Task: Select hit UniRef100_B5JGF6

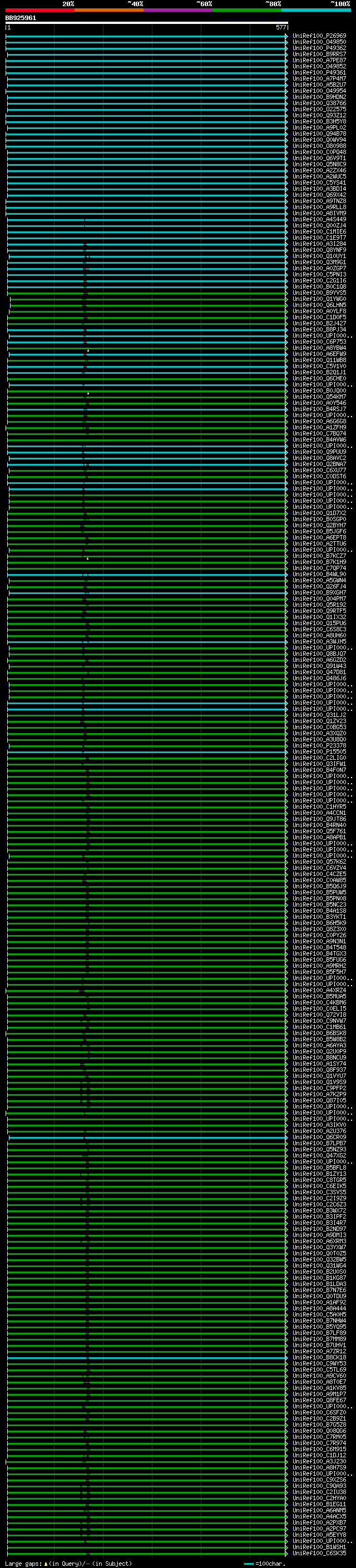Action: [x=319, y=531]
